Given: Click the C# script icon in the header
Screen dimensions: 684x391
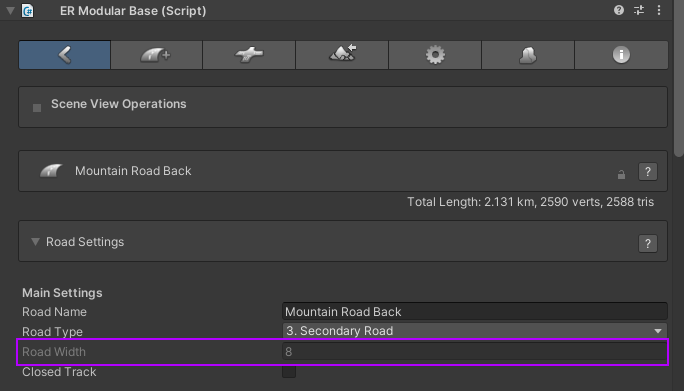Looking at the screenshot, I should coord(27,10).
